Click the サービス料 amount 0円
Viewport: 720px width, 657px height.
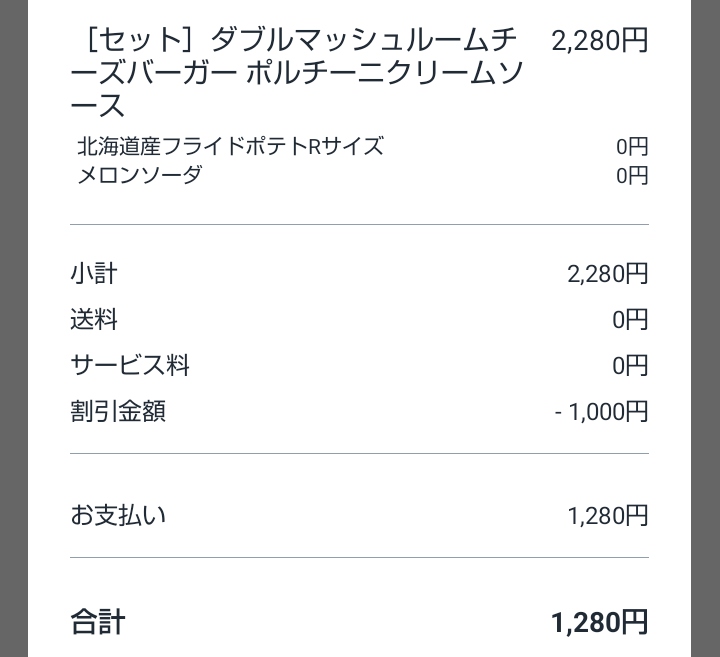[x=630, y=366]
